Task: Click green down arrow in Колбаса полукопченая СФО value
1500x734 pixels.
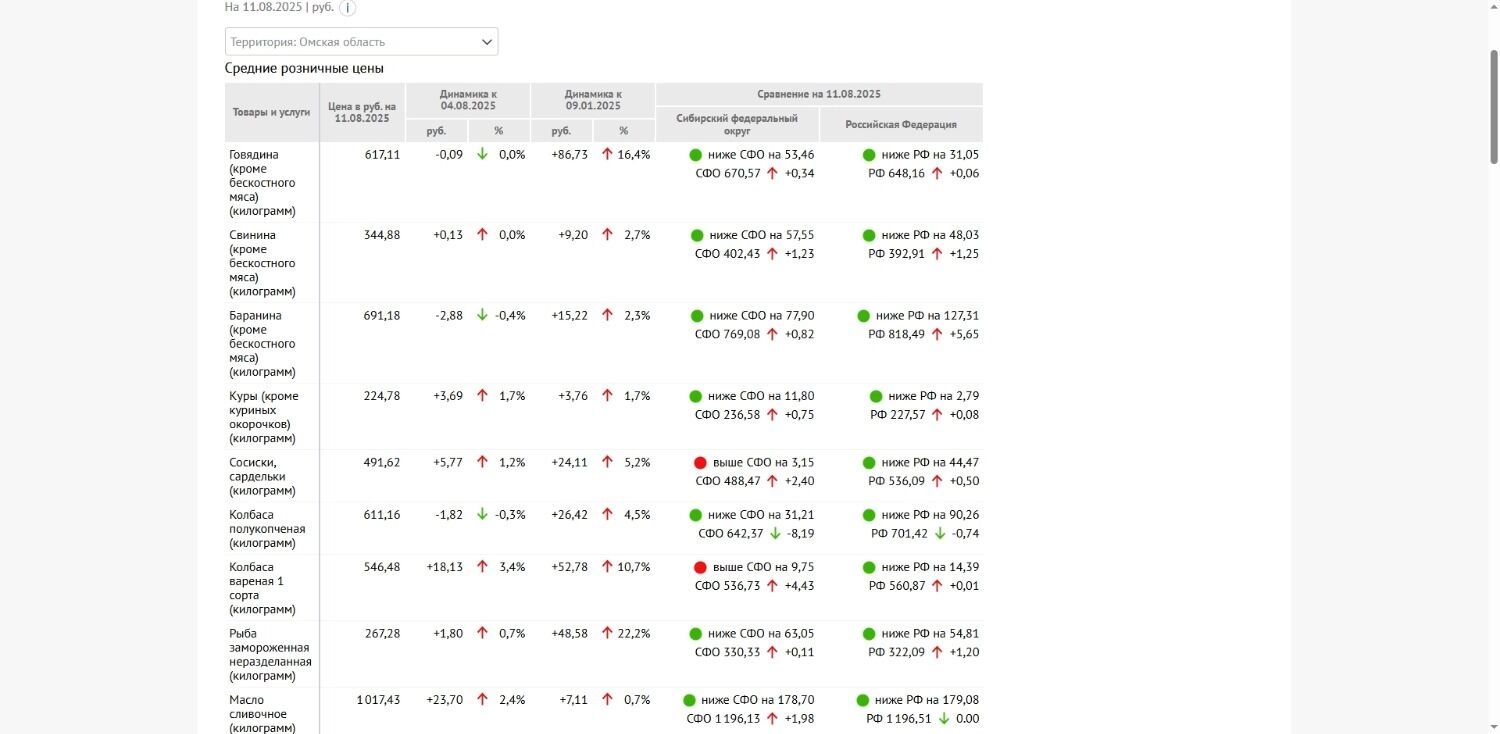Action: tap(775, 534)
